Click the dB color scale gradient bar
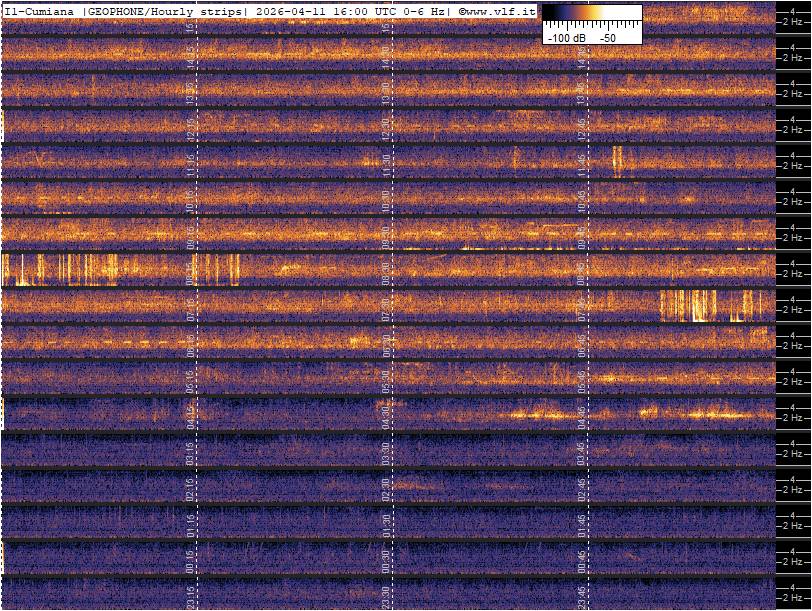This screenshot has height=611, width=812. tap(592, 14)
